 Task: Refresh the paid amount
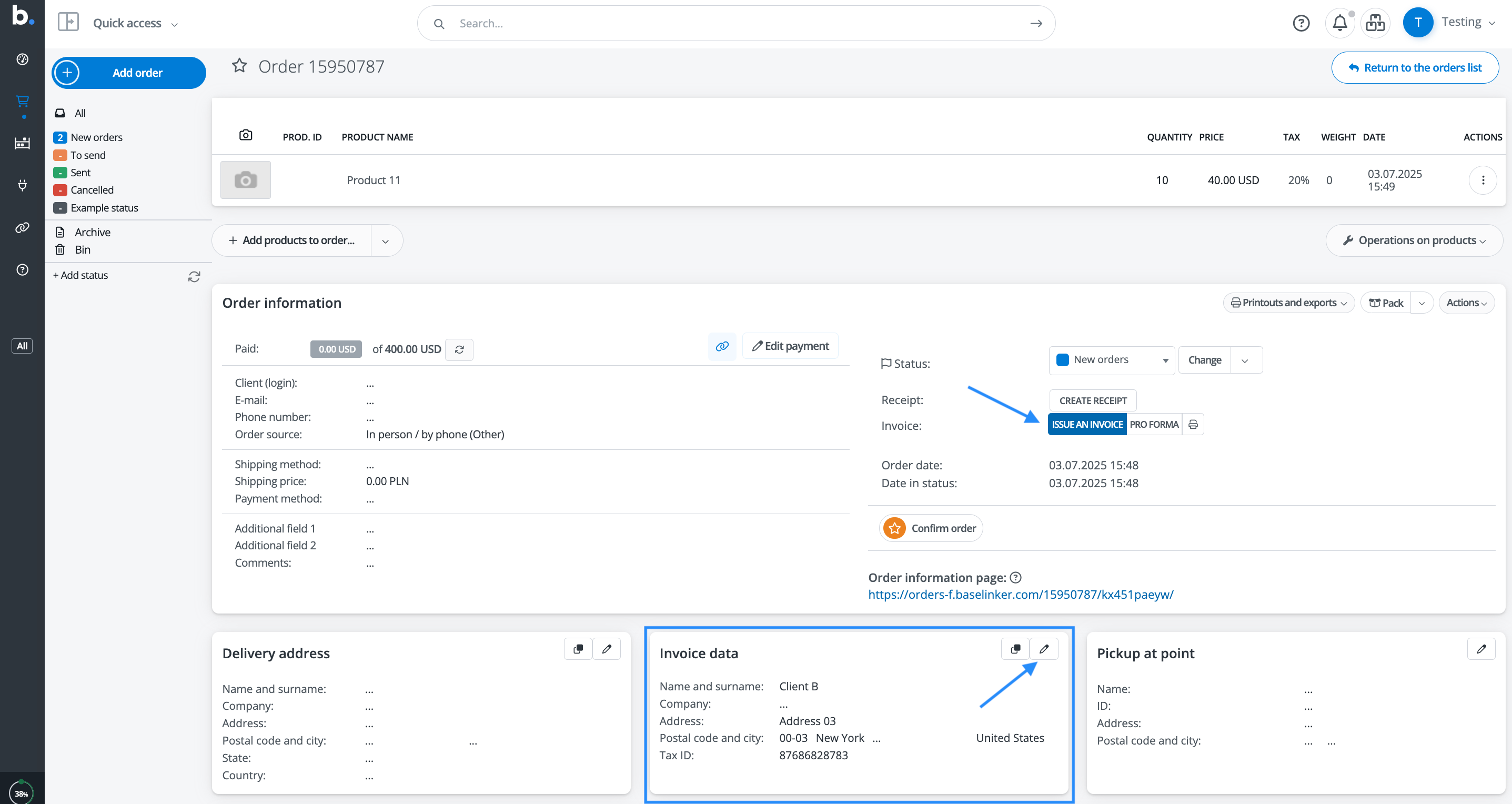pos(459,350)
